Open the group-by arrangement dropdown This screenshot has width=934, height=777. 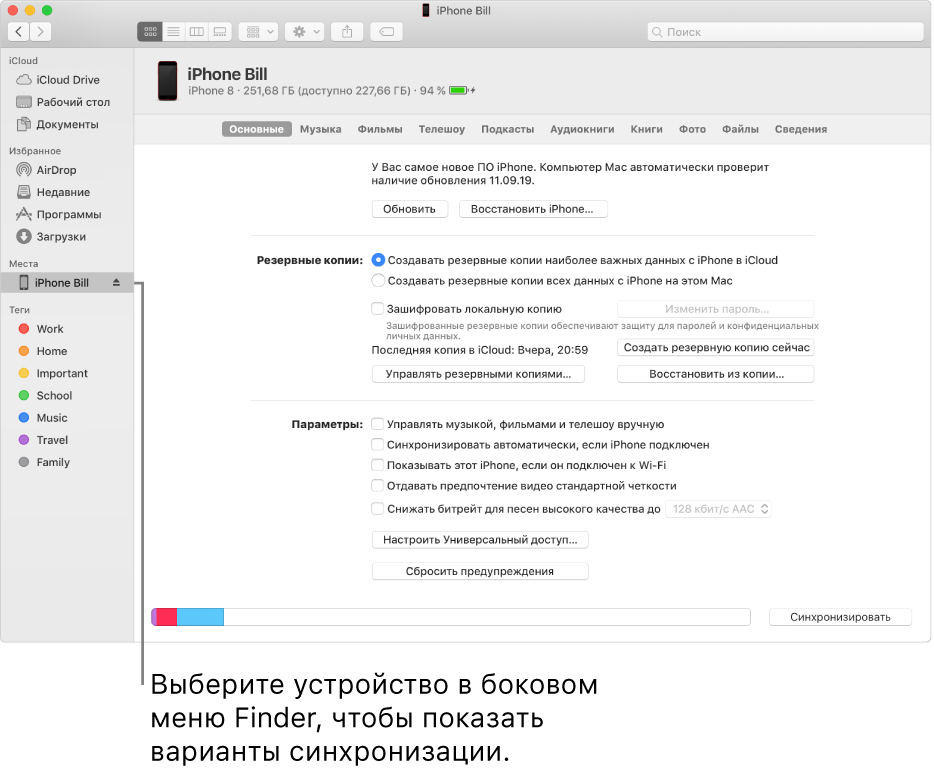[259, 32]
